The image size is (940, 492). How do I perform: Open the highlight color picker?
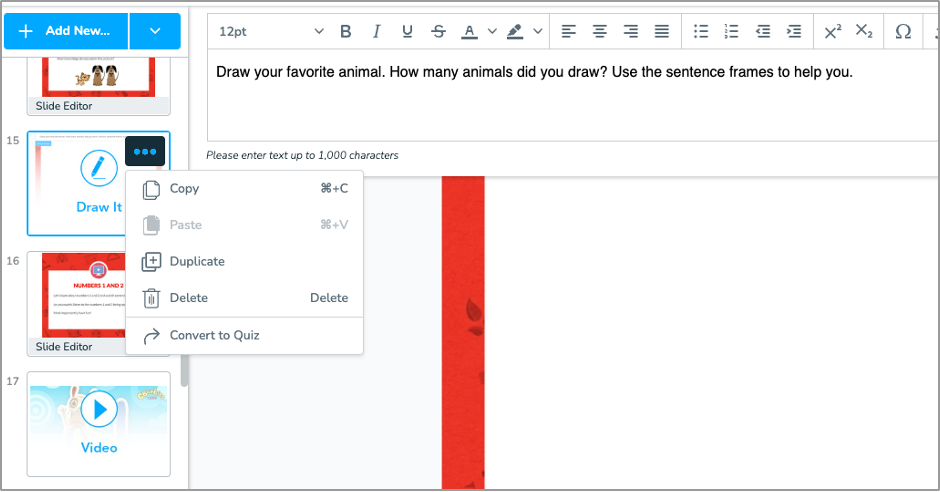(x=515, y=32)
